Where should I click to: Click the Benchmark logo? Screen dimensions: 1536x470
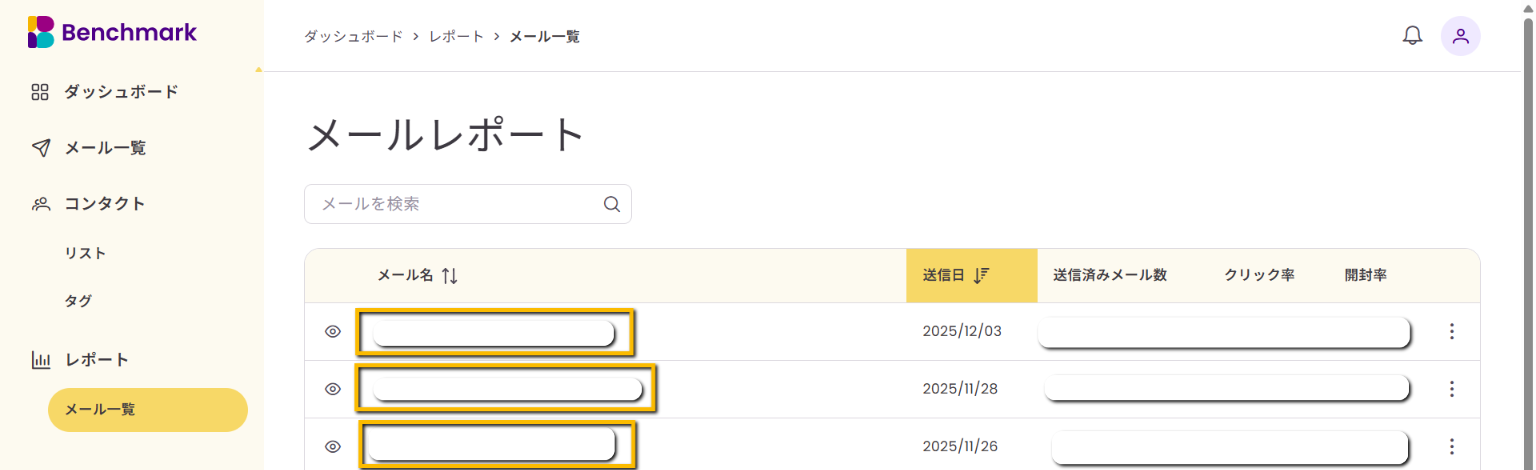[112, 32]
